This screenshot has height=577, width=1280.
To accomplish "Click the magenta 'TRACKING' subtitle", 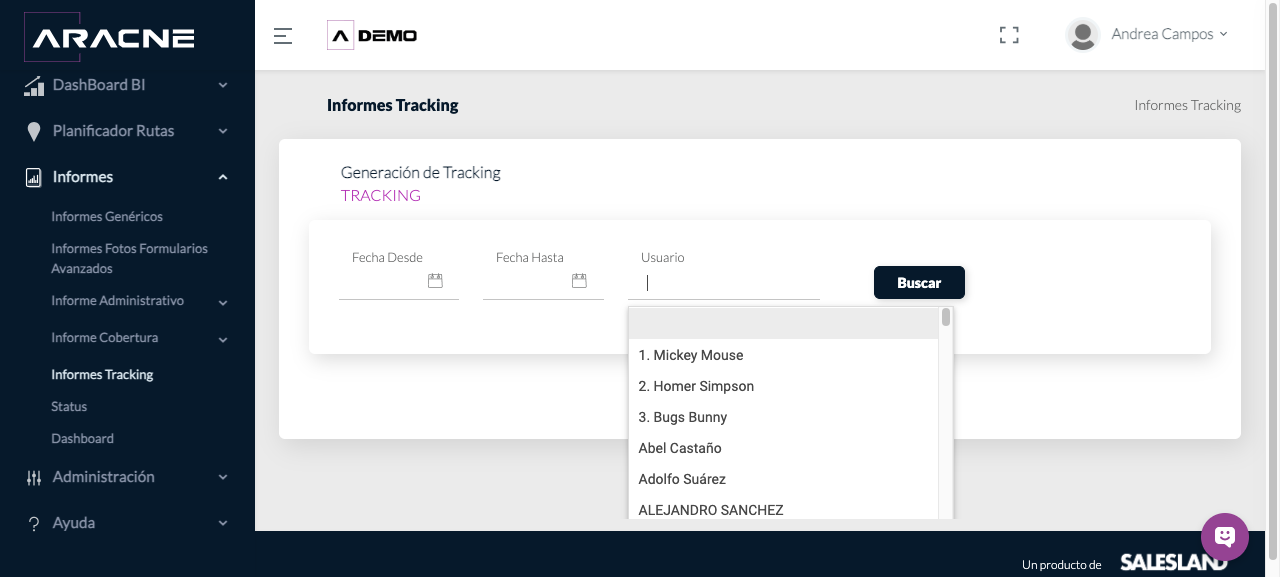I will click(381, 195).
